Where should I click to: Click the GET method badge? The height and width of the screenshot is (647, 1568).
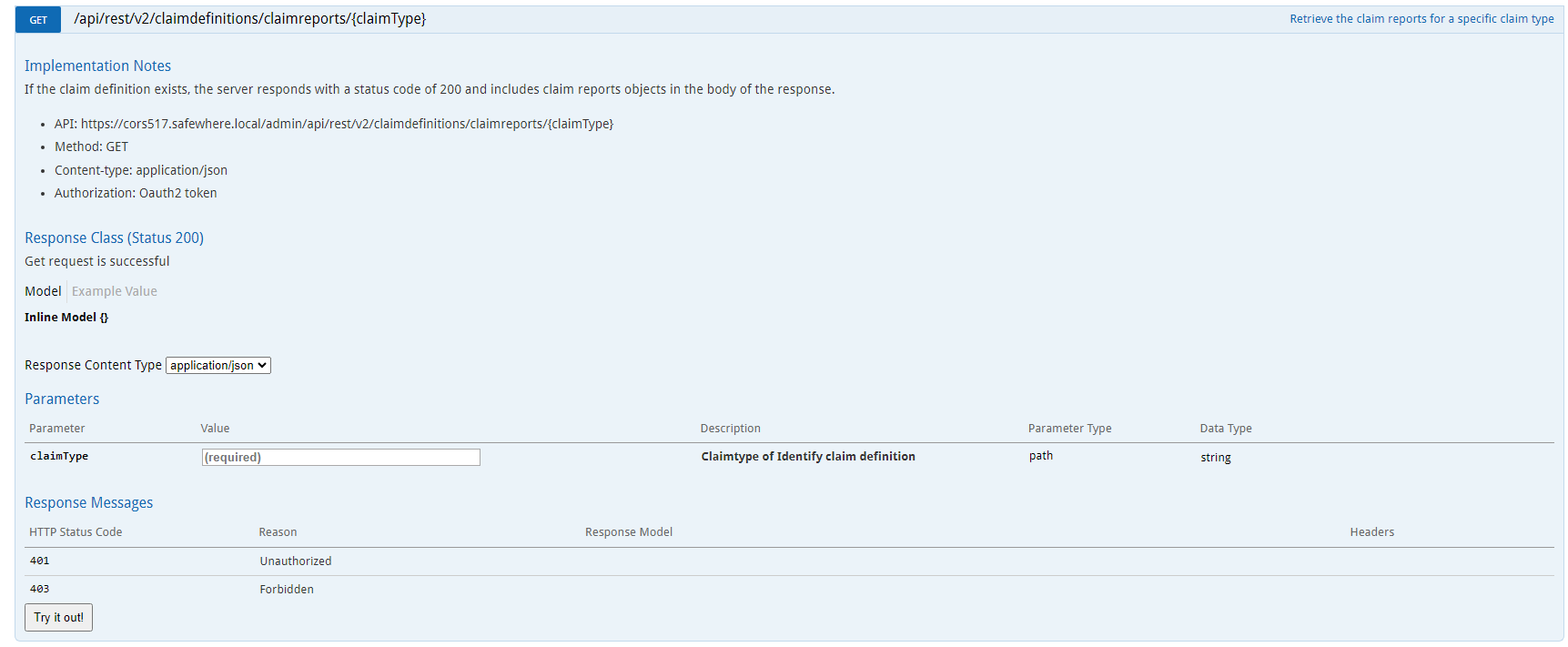[38, 19]
